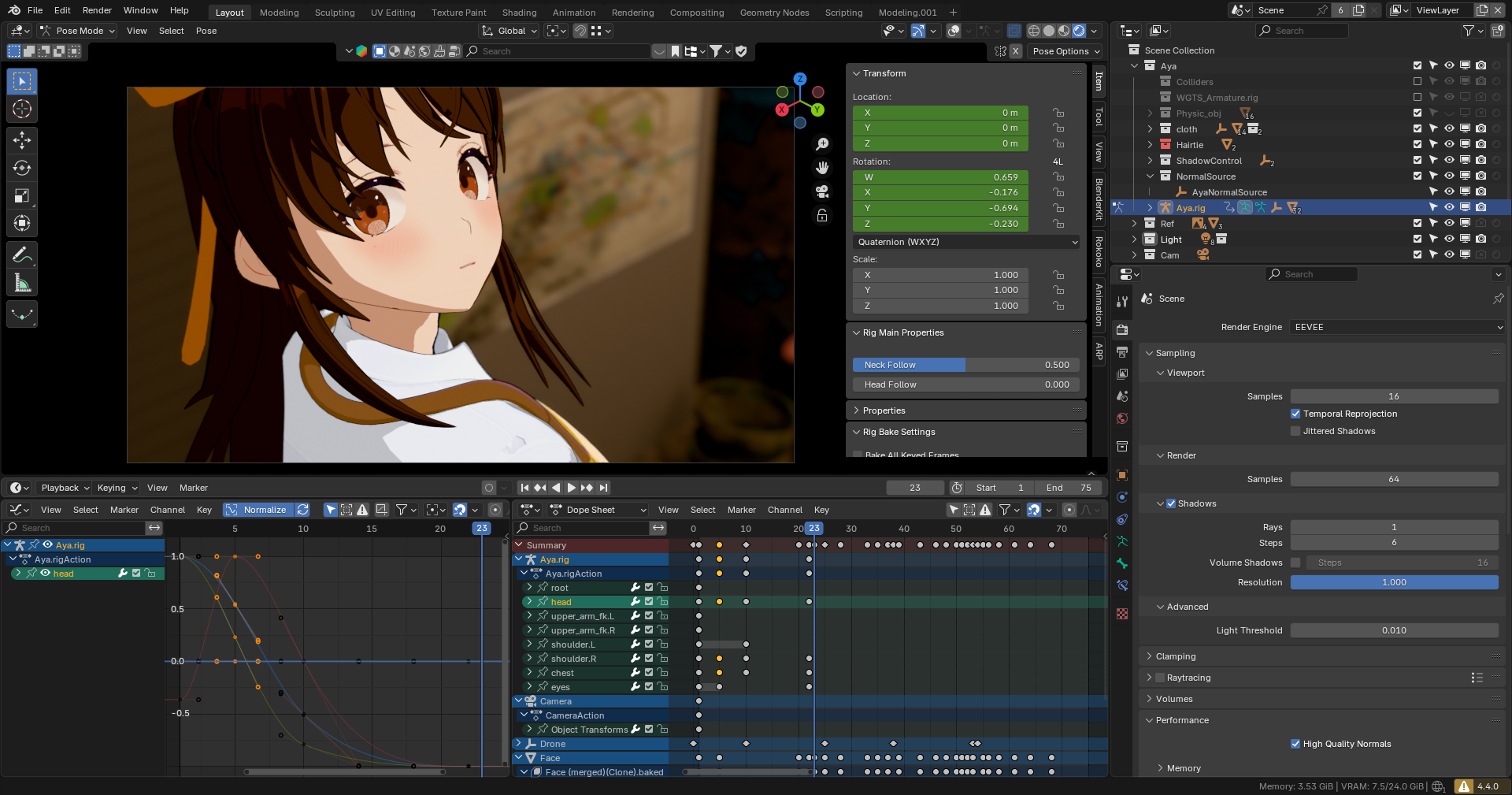Select the 3D Cursor tool
Screen dimensions: 1512x795
tap(22, 109)
